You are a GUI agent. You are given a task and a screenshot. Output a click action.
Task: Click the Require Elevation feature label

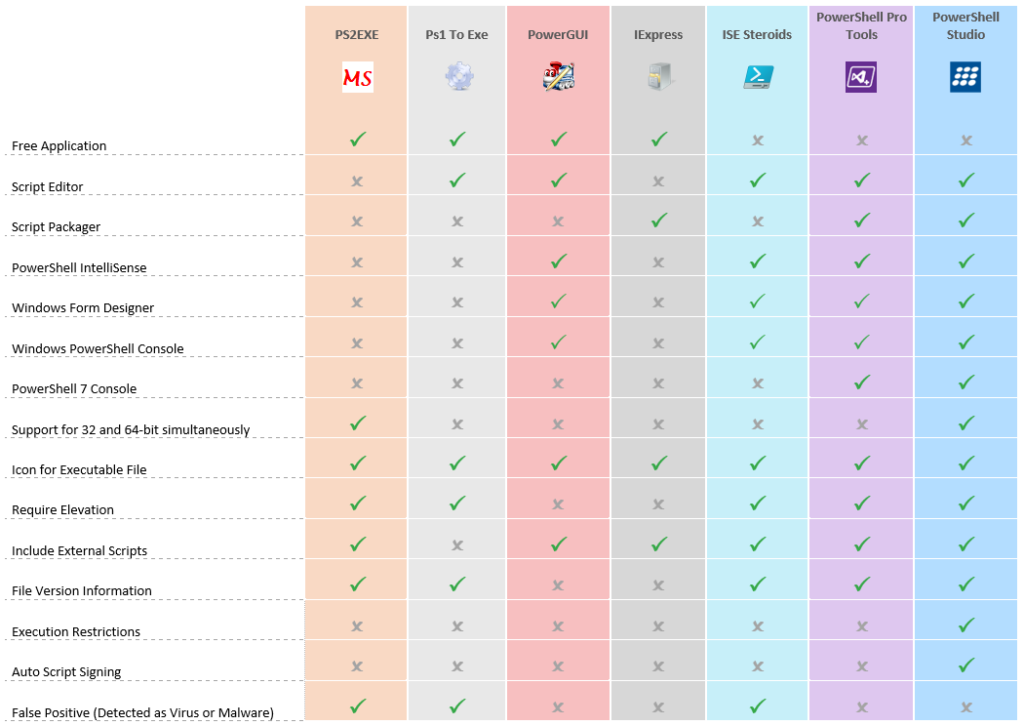pos(62,510)
